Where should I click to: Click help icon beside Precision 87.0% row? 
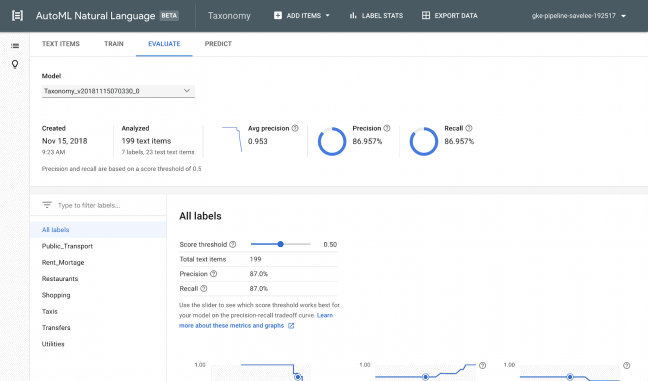tap(213, 274)
